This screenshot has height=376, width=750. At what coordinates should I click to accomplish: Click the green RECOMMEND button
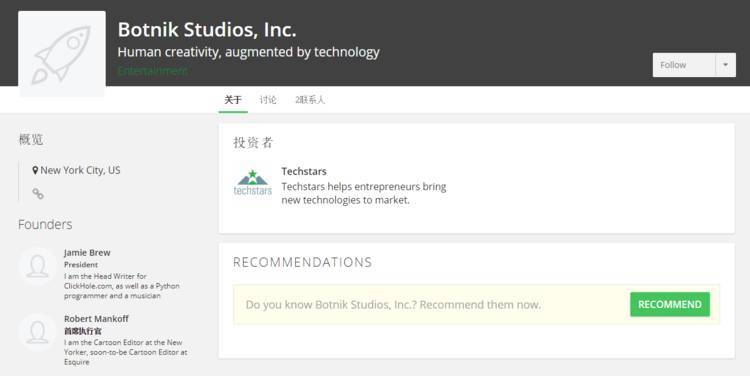pyautogui.click(x=670, y=305)
